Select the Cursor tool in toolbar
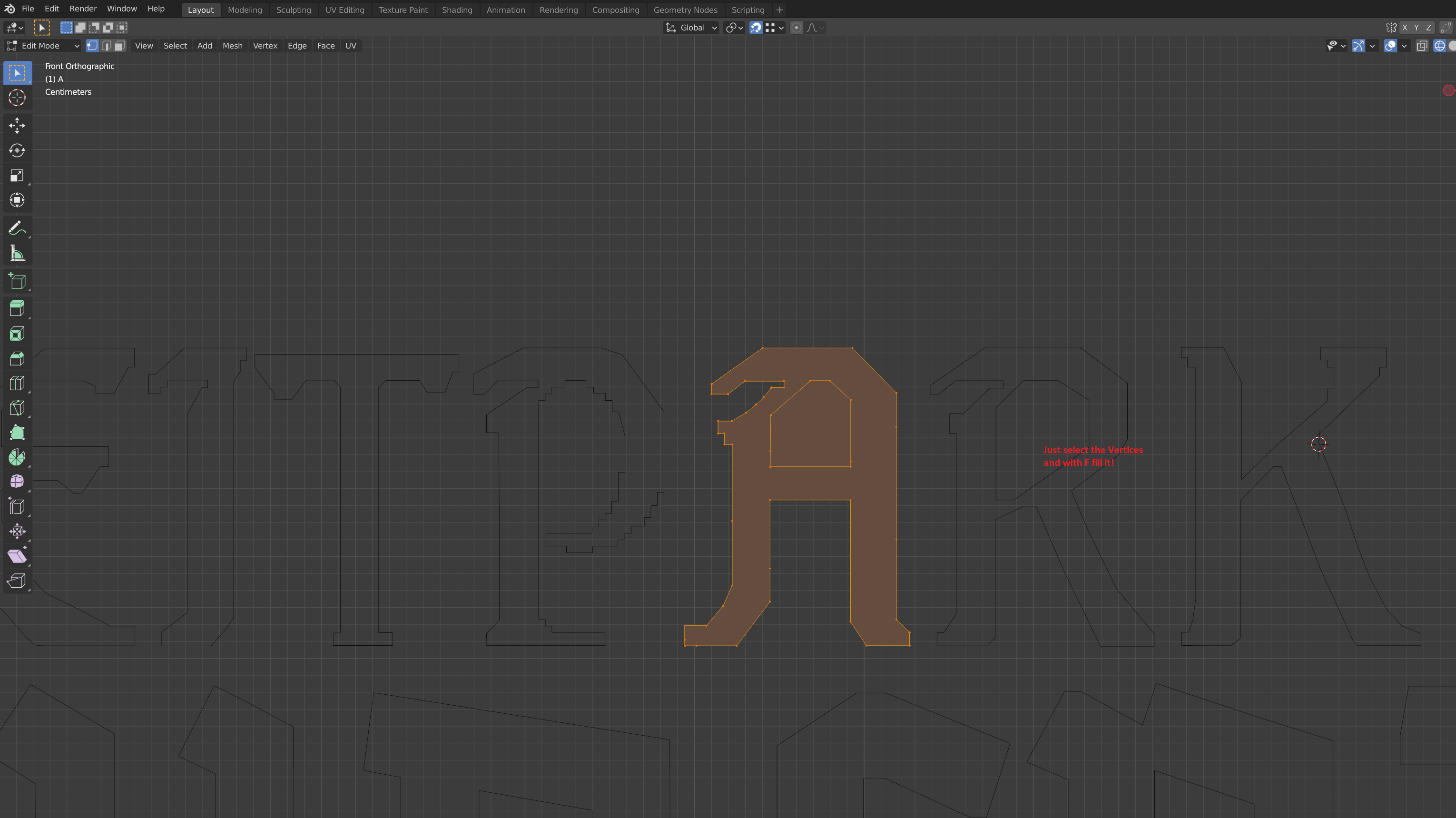 click(x=17, y=98)
